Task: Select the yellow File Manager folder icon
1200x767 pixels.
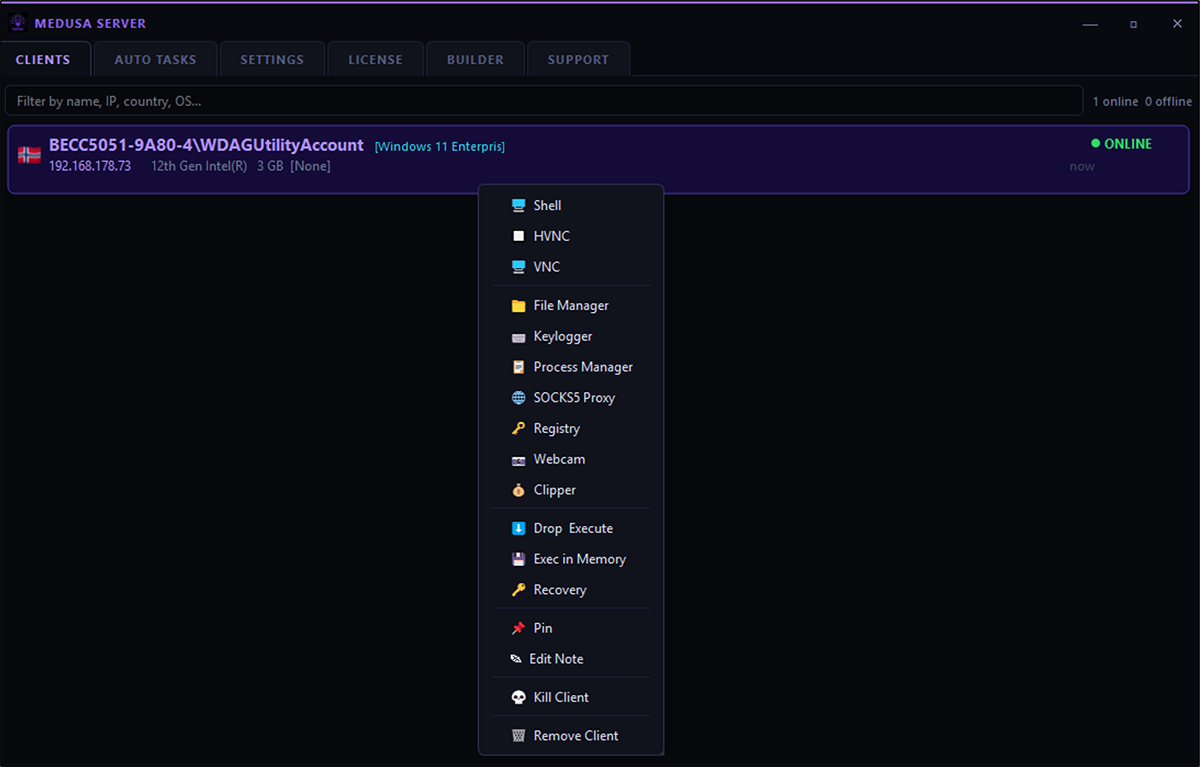Action: click(518, 306)
